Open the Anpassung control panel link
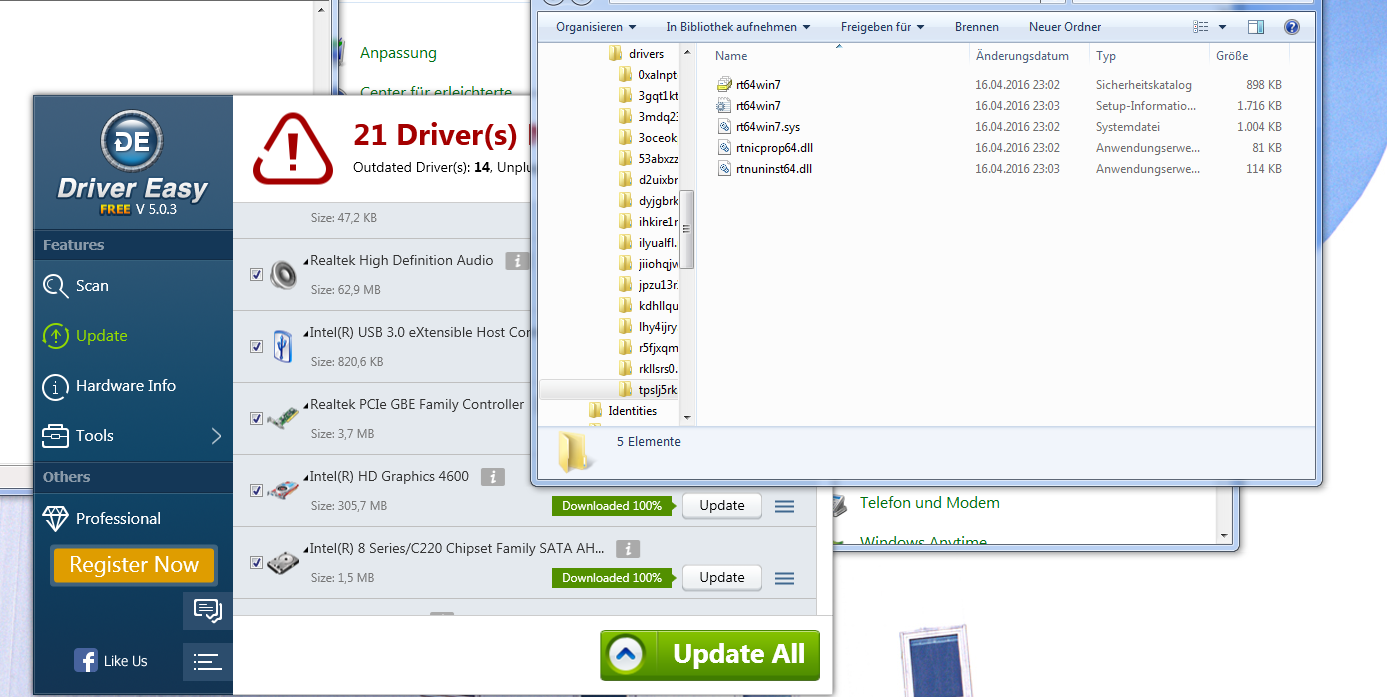This screenshot has width=1387, height=697. point(398,53)
